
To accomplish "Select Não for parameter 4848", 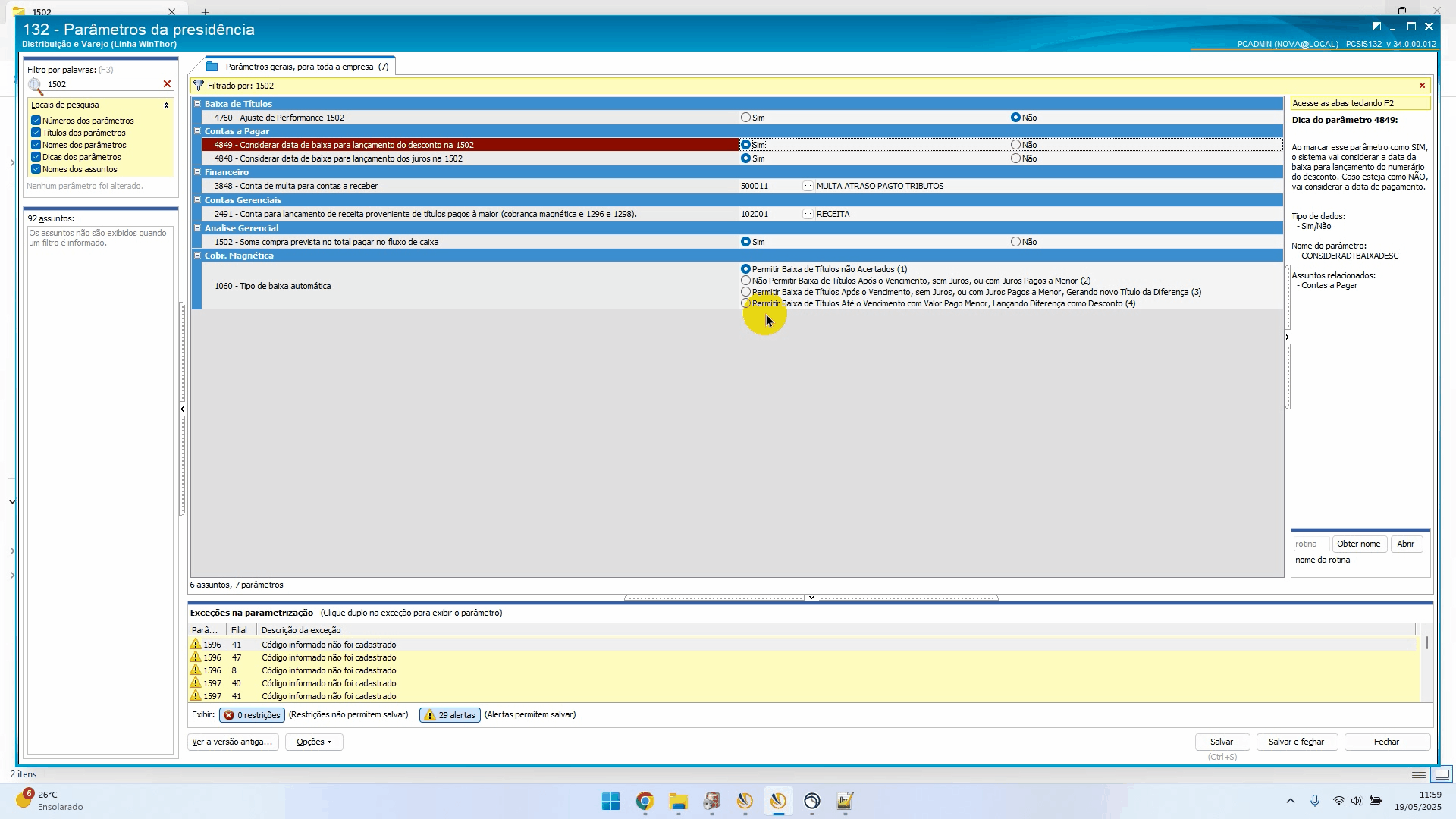I will point(1015,158).
